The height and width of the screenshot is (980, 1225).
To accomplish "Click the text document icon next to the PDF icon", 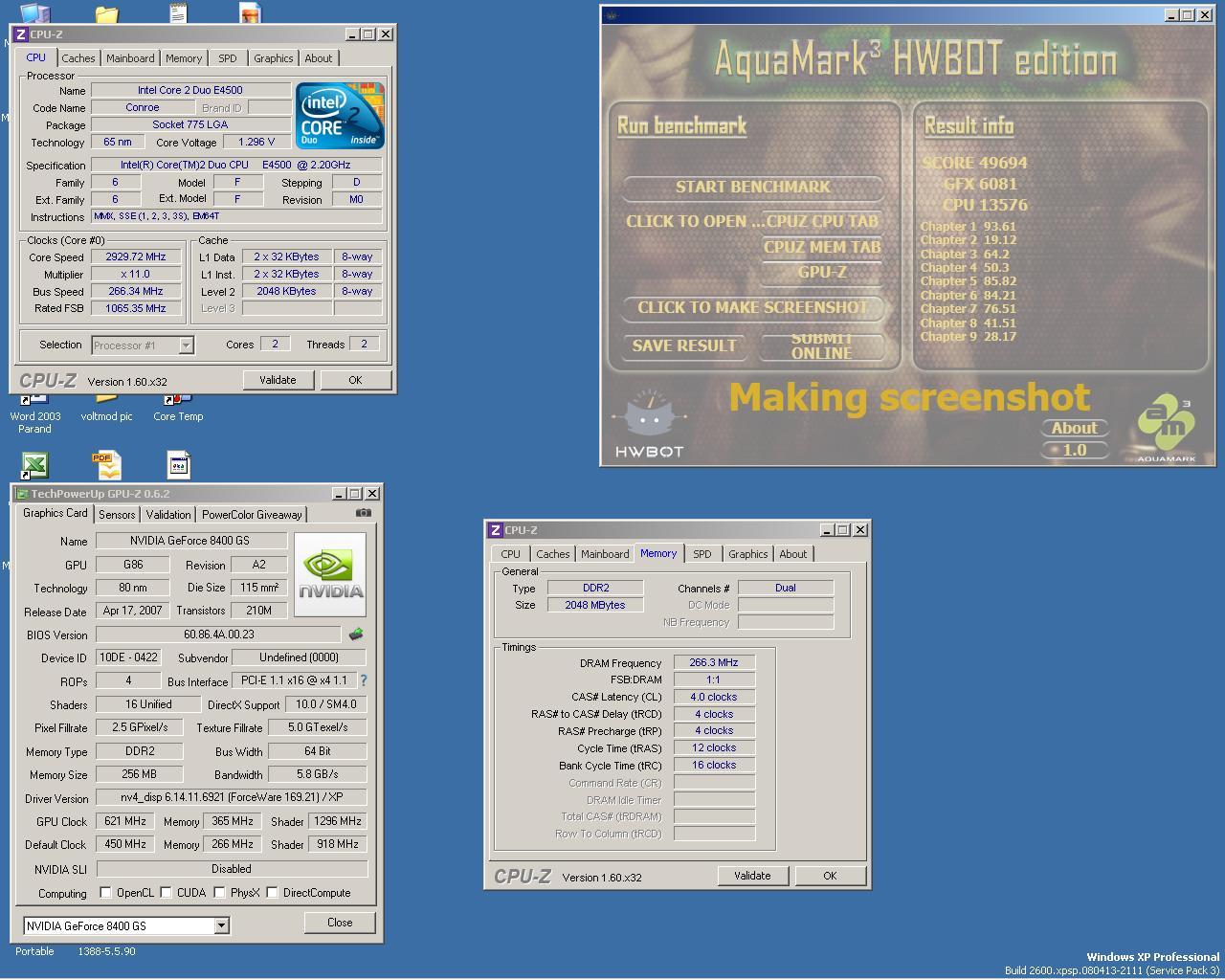I will click(179, 465).
